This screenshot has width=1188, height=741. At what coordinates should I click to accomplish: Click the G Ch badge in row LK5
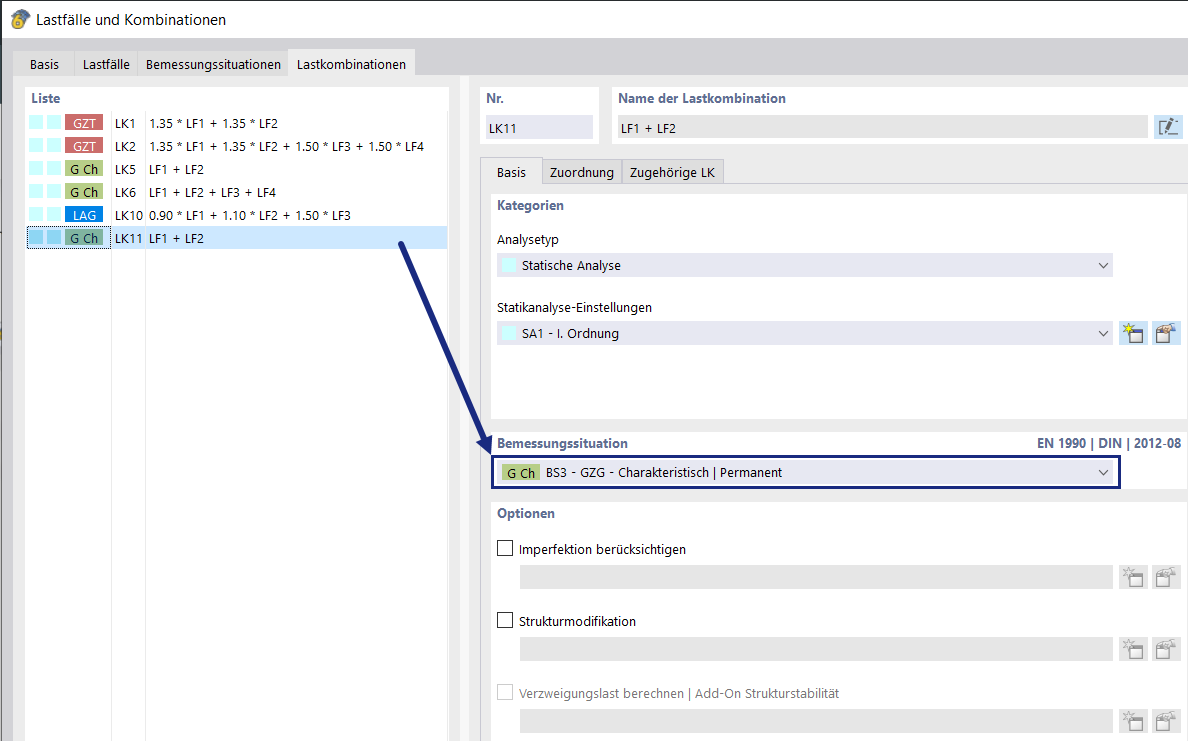tap(84, 169)
